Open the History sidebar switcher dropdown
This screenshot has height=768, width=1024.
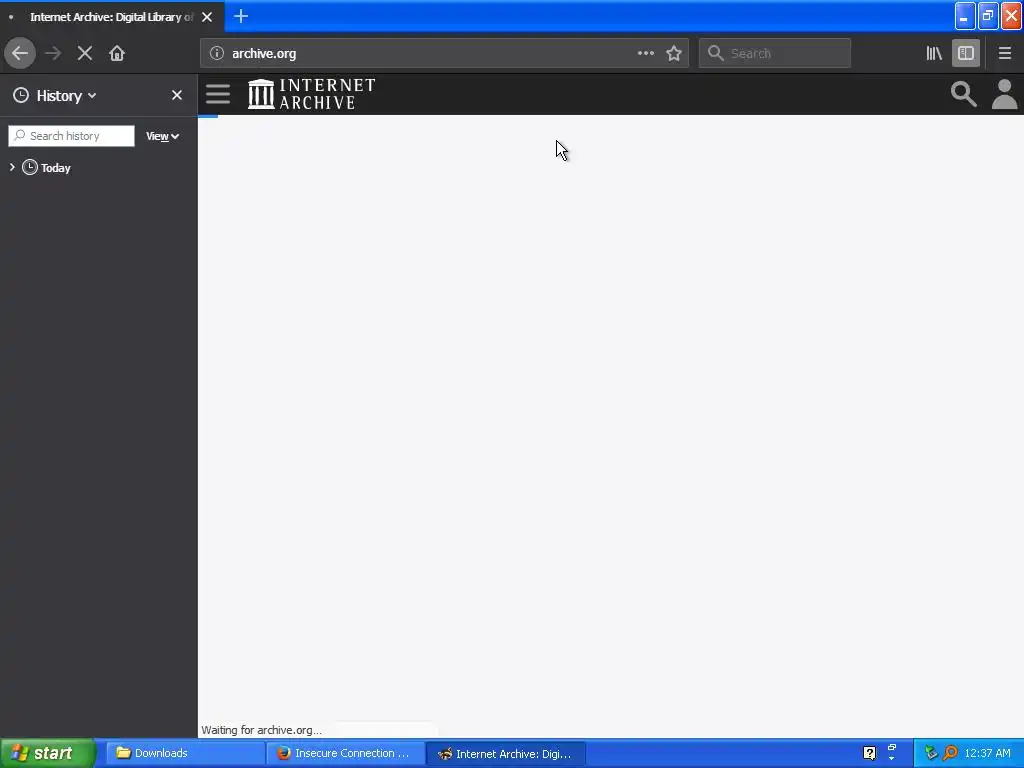tap(56, 96)
